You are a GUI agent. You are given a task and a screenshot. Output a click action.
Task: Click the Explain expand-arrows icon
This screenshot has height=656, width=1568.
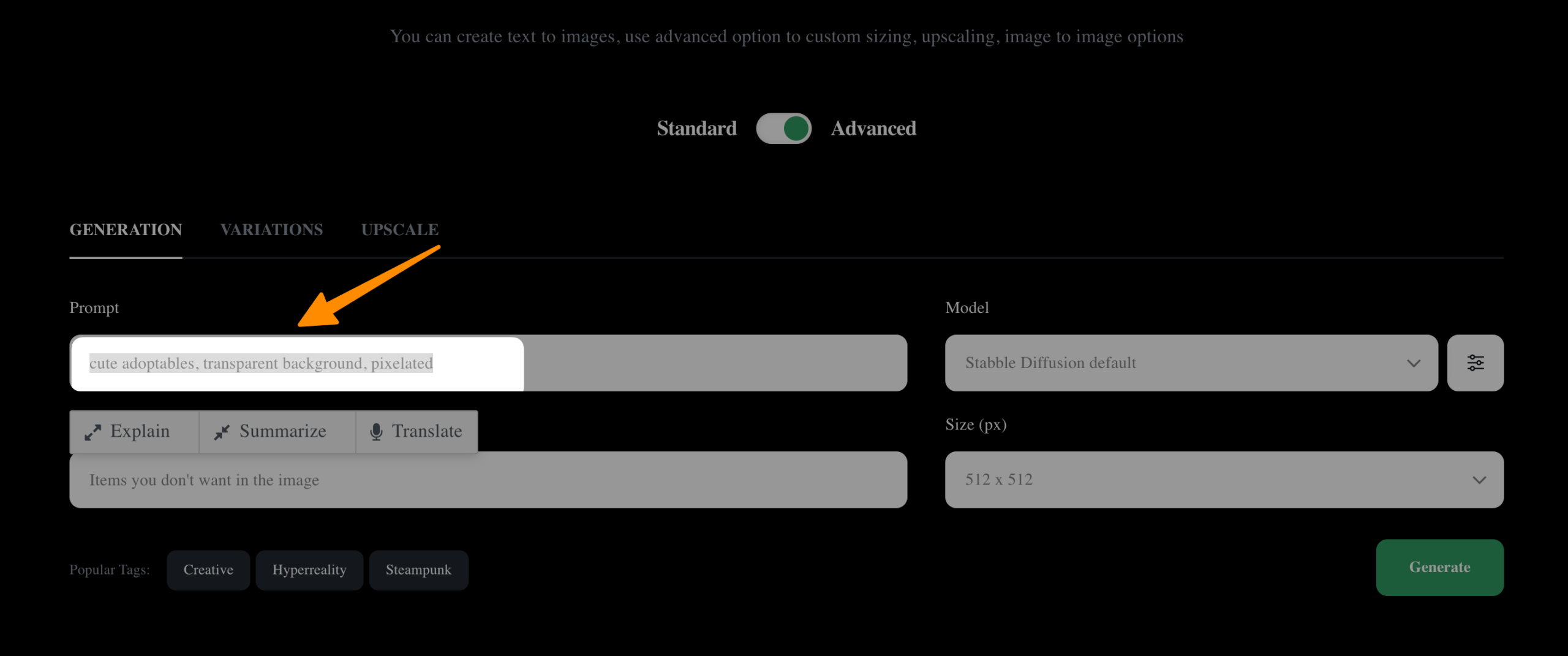[x=93, y=432]
